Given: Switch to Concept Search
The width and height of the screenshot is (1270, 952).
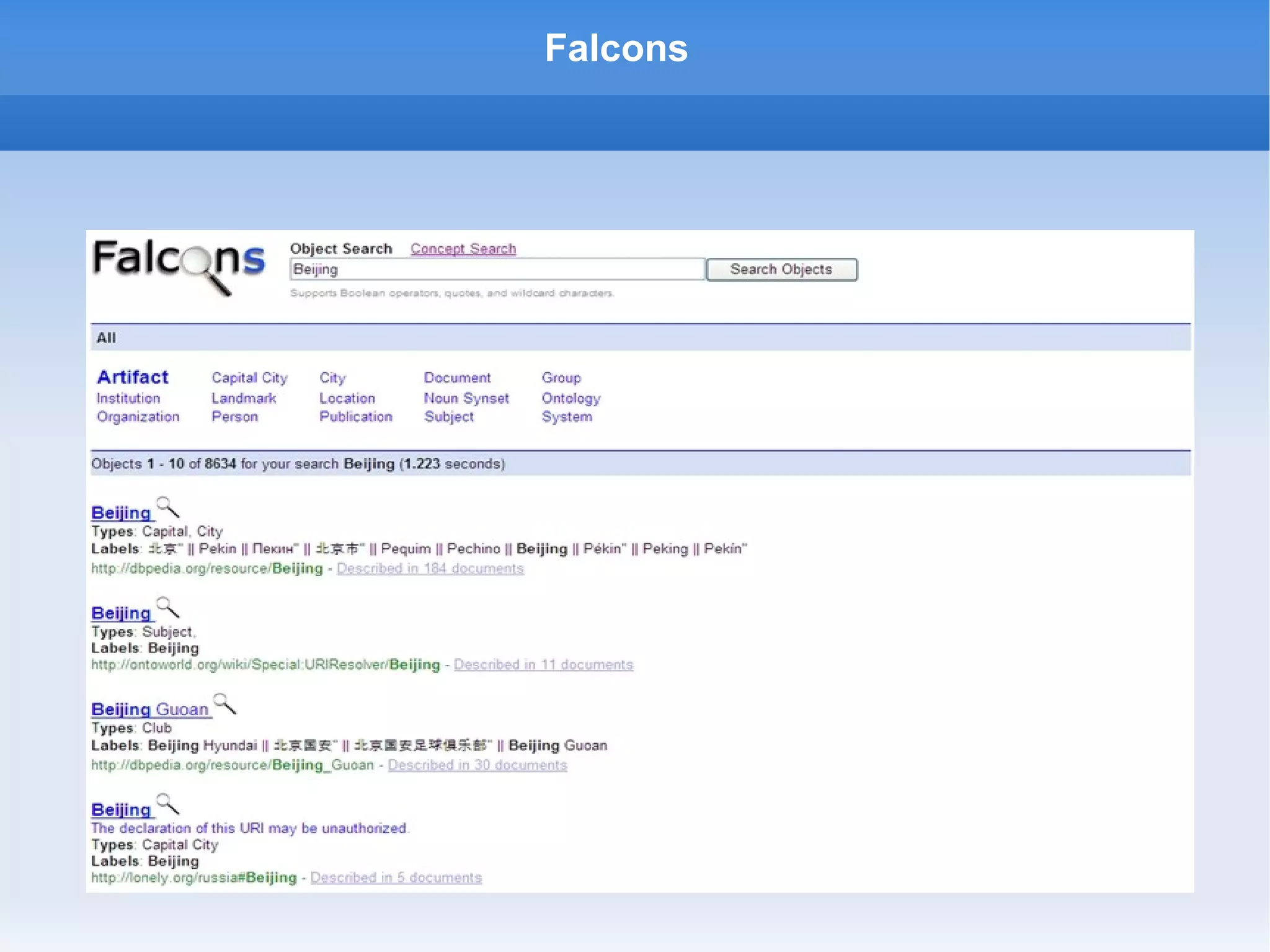Looking at the screenshot, I should click(x=463, y=249).
